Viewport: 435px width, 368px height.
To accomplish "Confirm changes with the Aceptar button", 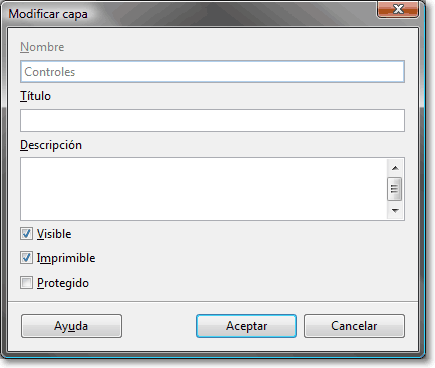I will [246, 326].
